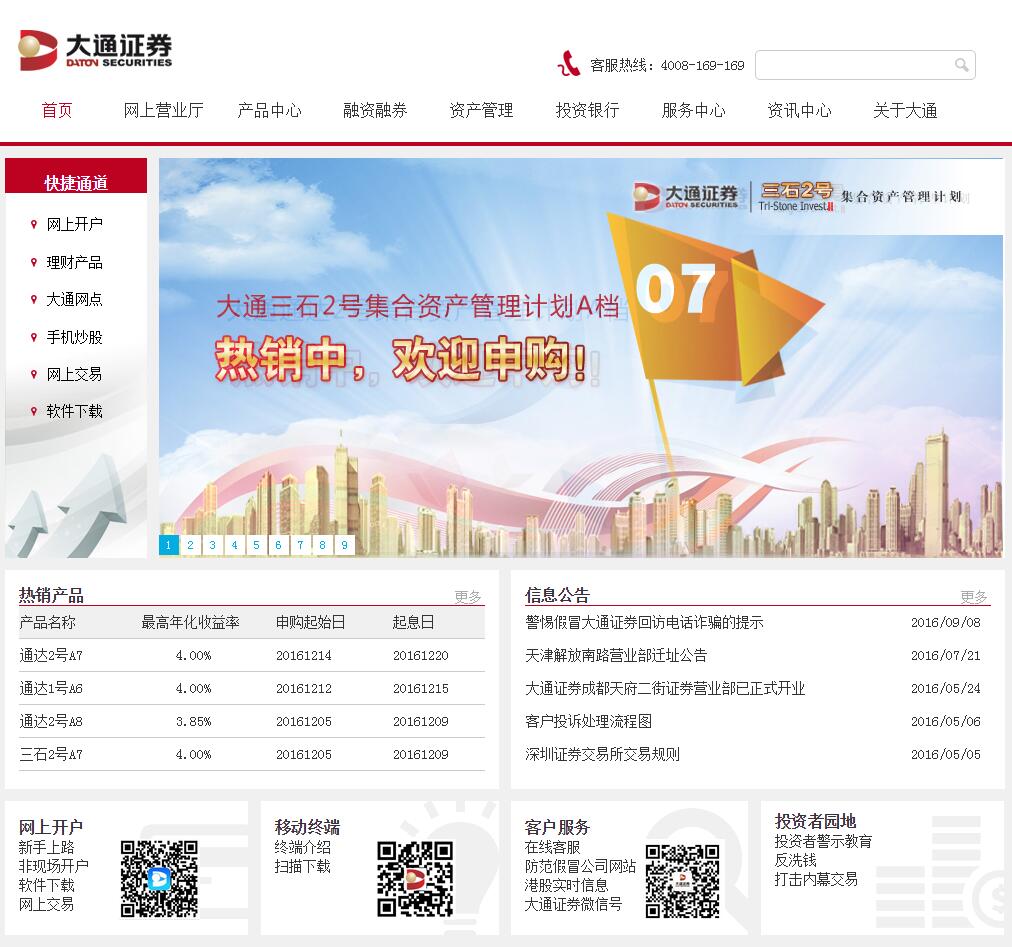Click 终端介绍 under 移动终端
1012x947 pixels.
tap(303, 847)
